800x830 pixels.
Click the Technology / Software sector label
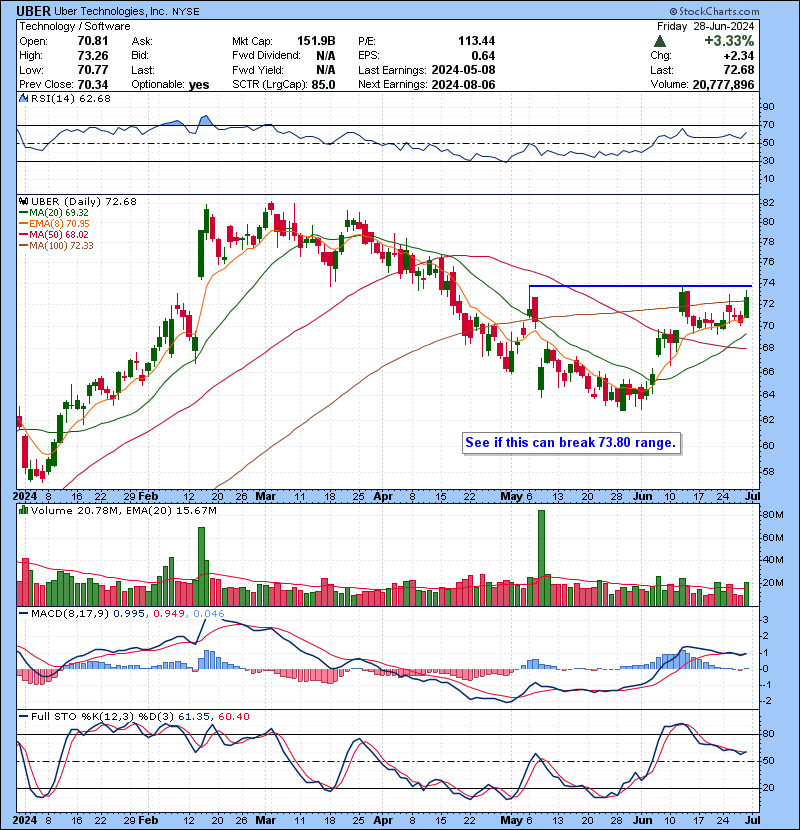click(x=75, y=26)
